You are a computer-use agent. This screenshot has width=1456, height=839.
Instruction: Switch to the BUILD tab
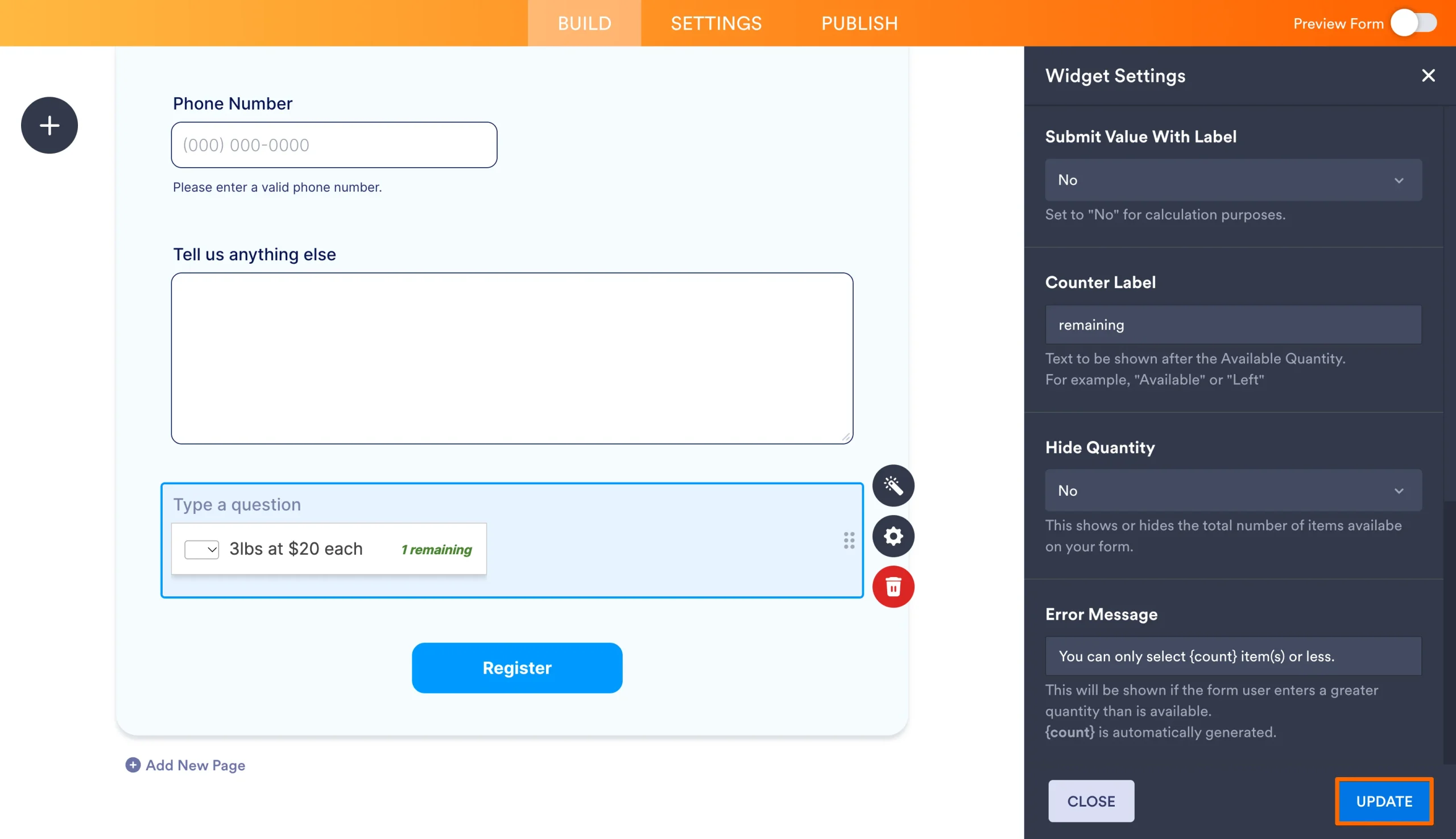[584, 23]
